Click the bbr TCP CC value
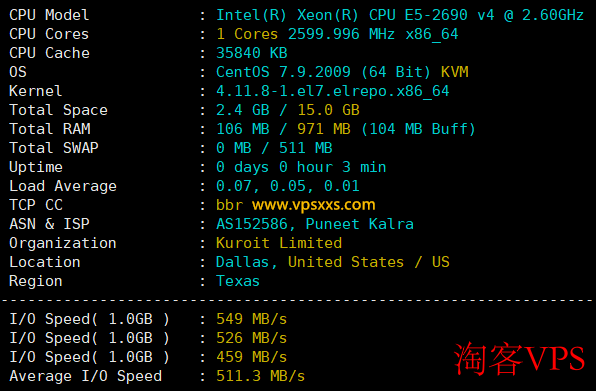Viewport: 596px width, 391px height. pyautogui.click(x=229, y=205)
